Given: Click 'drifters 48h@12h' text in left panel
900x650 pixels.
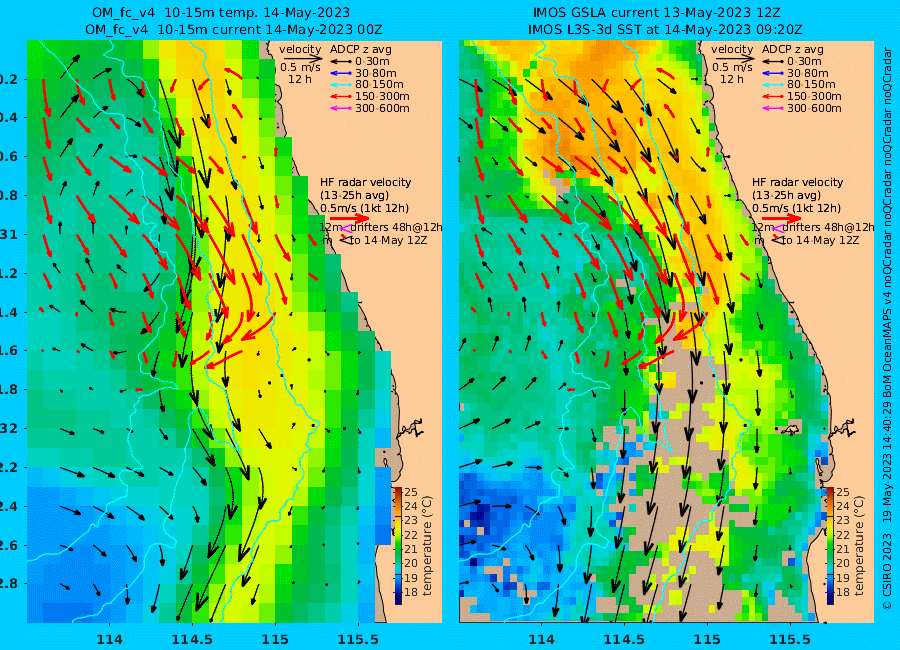Looking at the screenshot, I should point(397,227).
